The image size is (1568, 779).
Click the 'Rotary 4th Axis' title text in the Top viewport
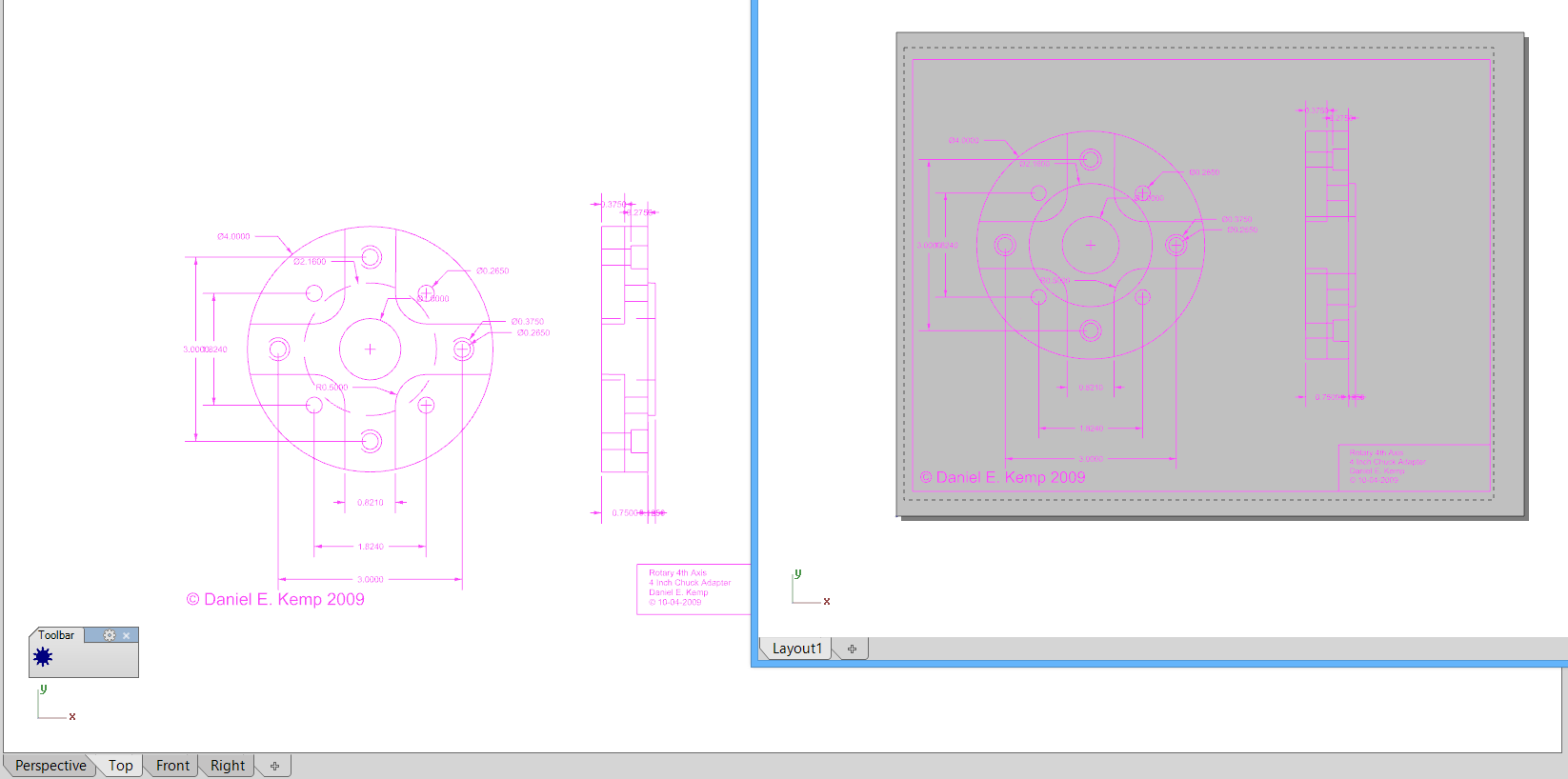678,573
